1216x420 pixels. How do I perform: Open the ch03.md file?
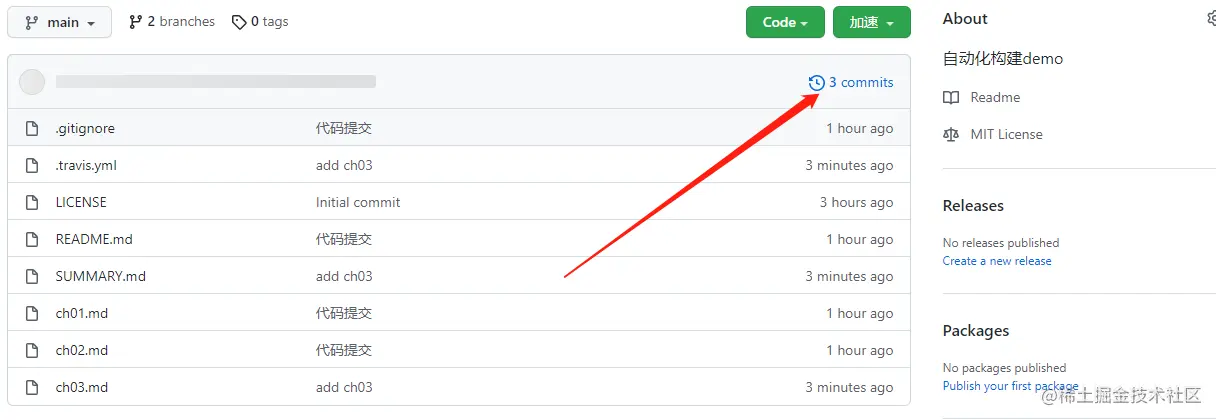point(82,387)
